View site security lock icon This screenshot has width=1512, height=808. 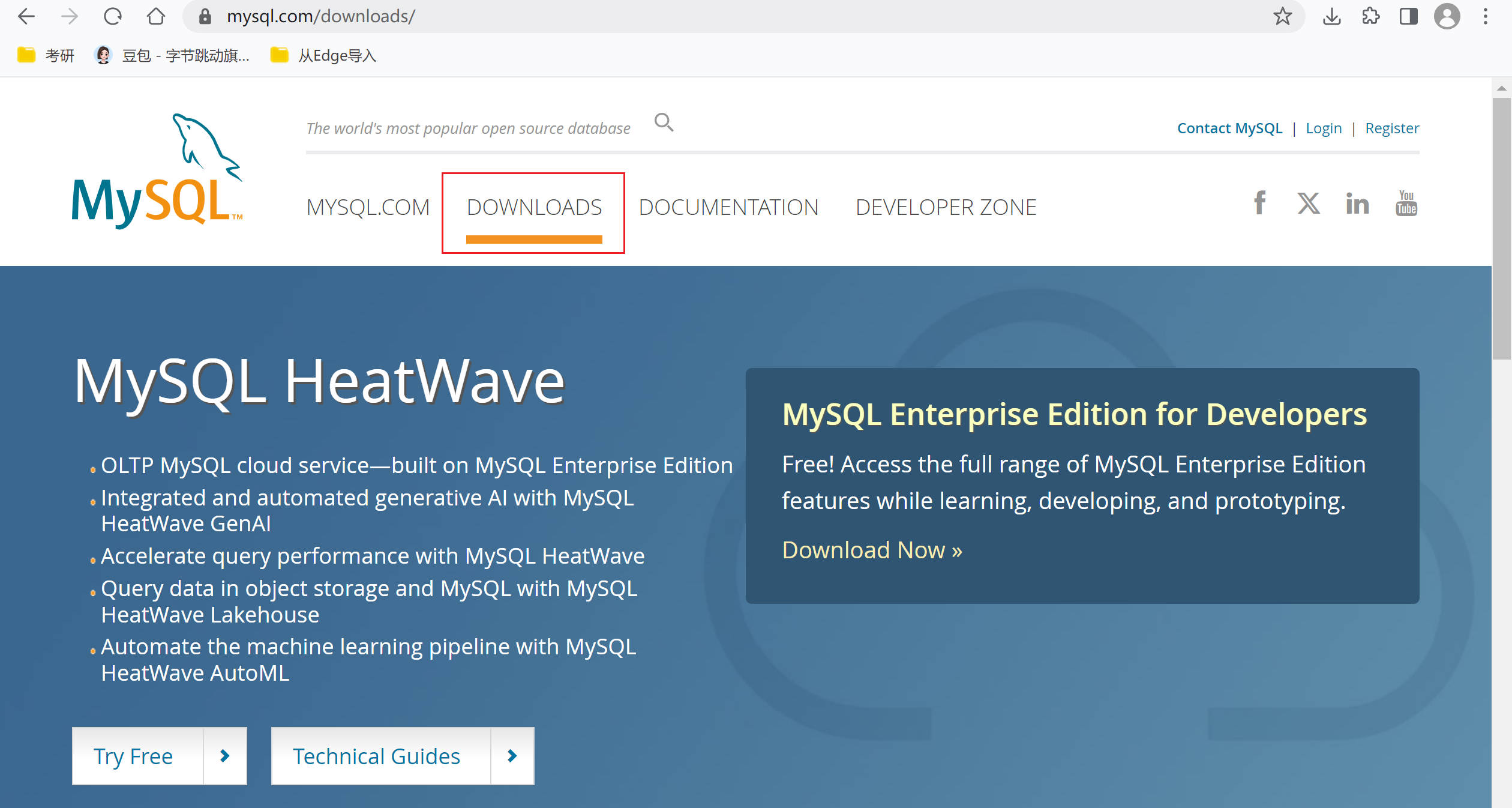click(x=205, y=16)
